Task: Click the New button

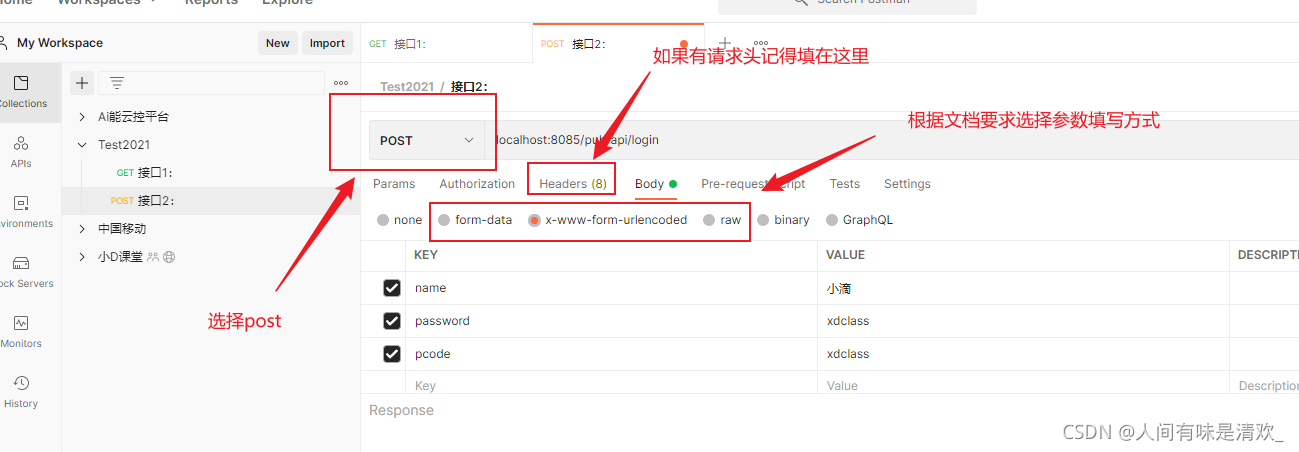Action: click(278, 43)
